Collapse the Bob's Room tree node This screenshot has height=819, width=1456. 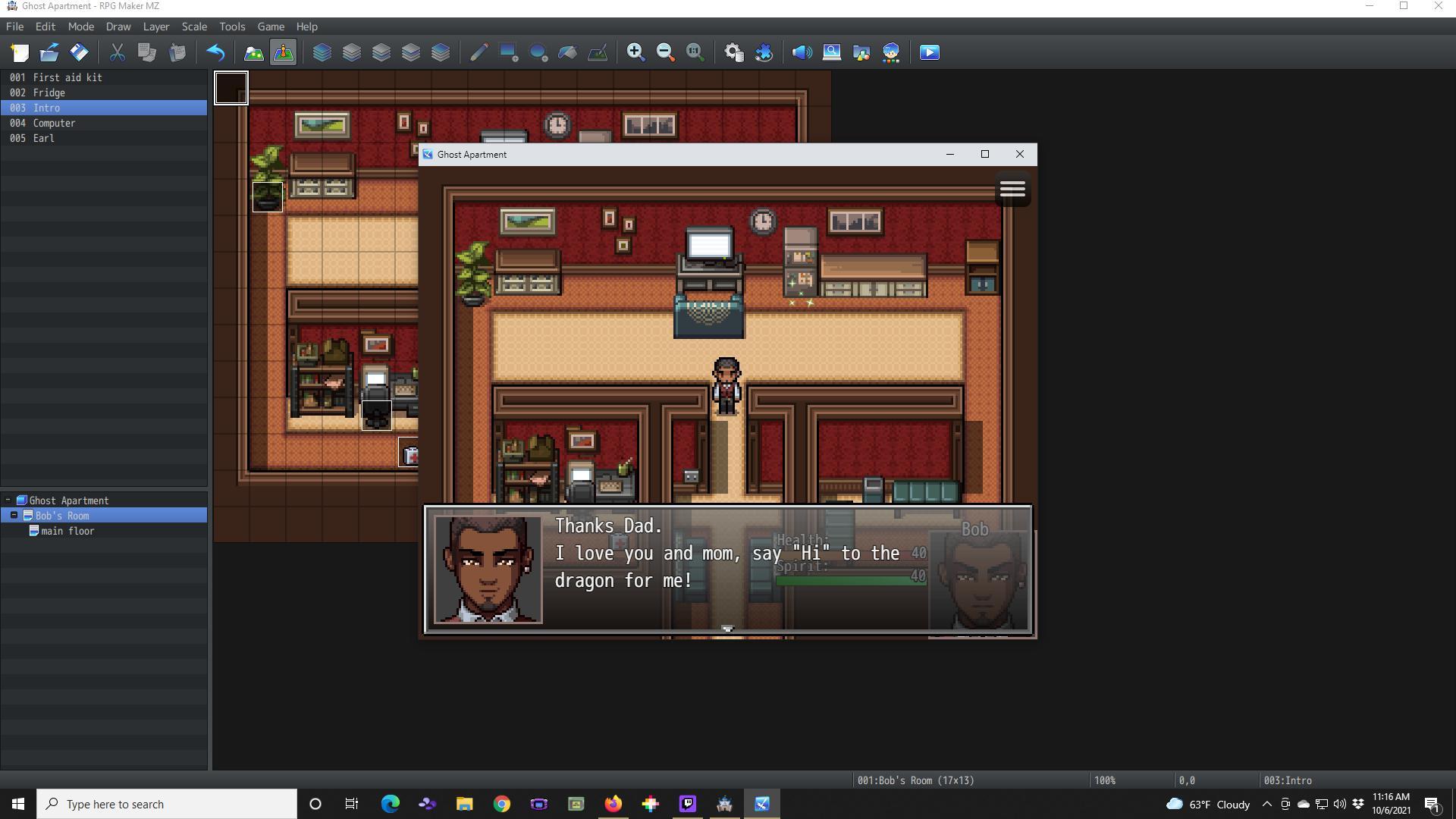(x=14, y=516)
